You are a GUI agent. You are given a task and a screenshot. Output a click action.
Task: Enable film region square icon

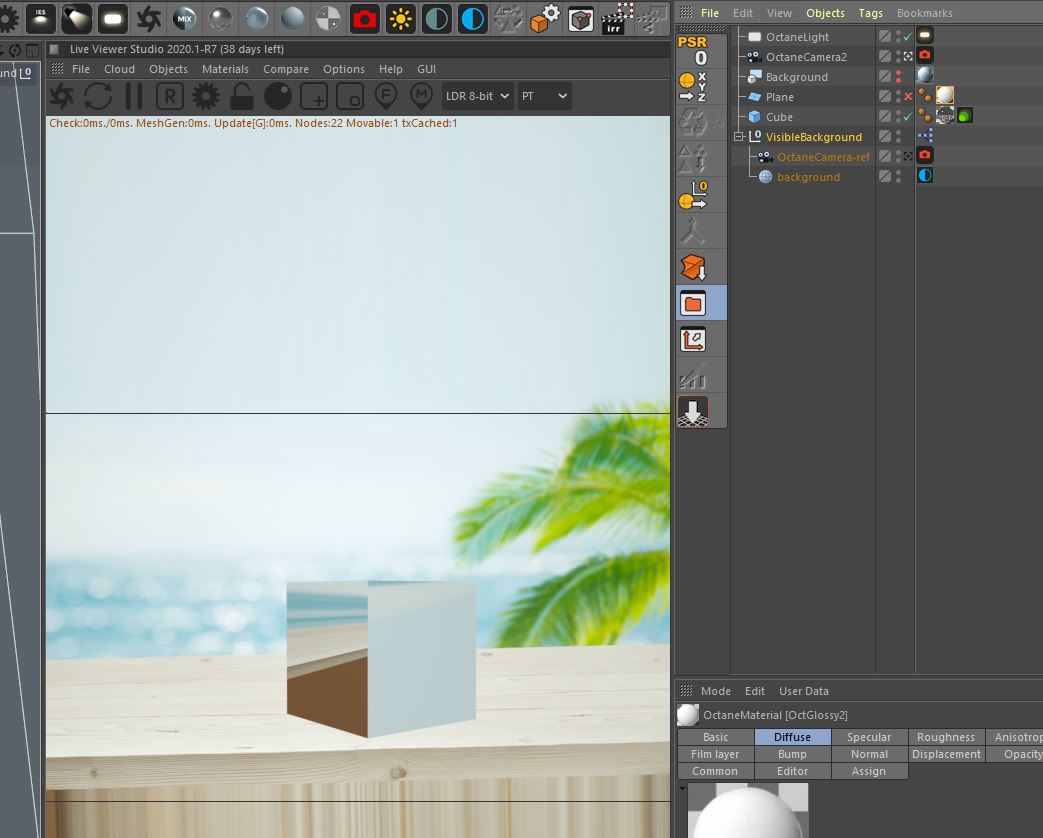(x=350, y=96)
